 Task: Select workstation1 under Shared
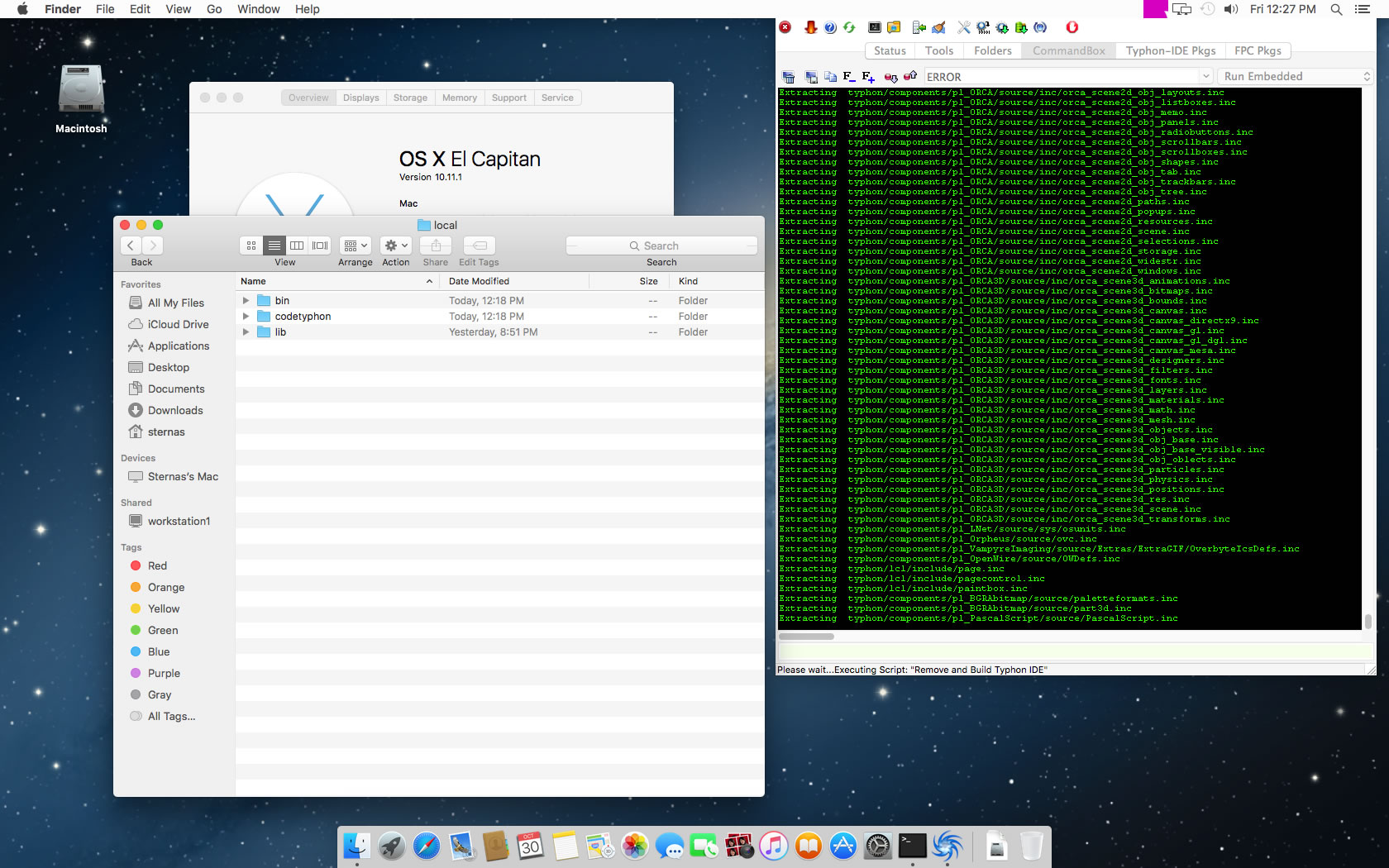pos(179,521)
